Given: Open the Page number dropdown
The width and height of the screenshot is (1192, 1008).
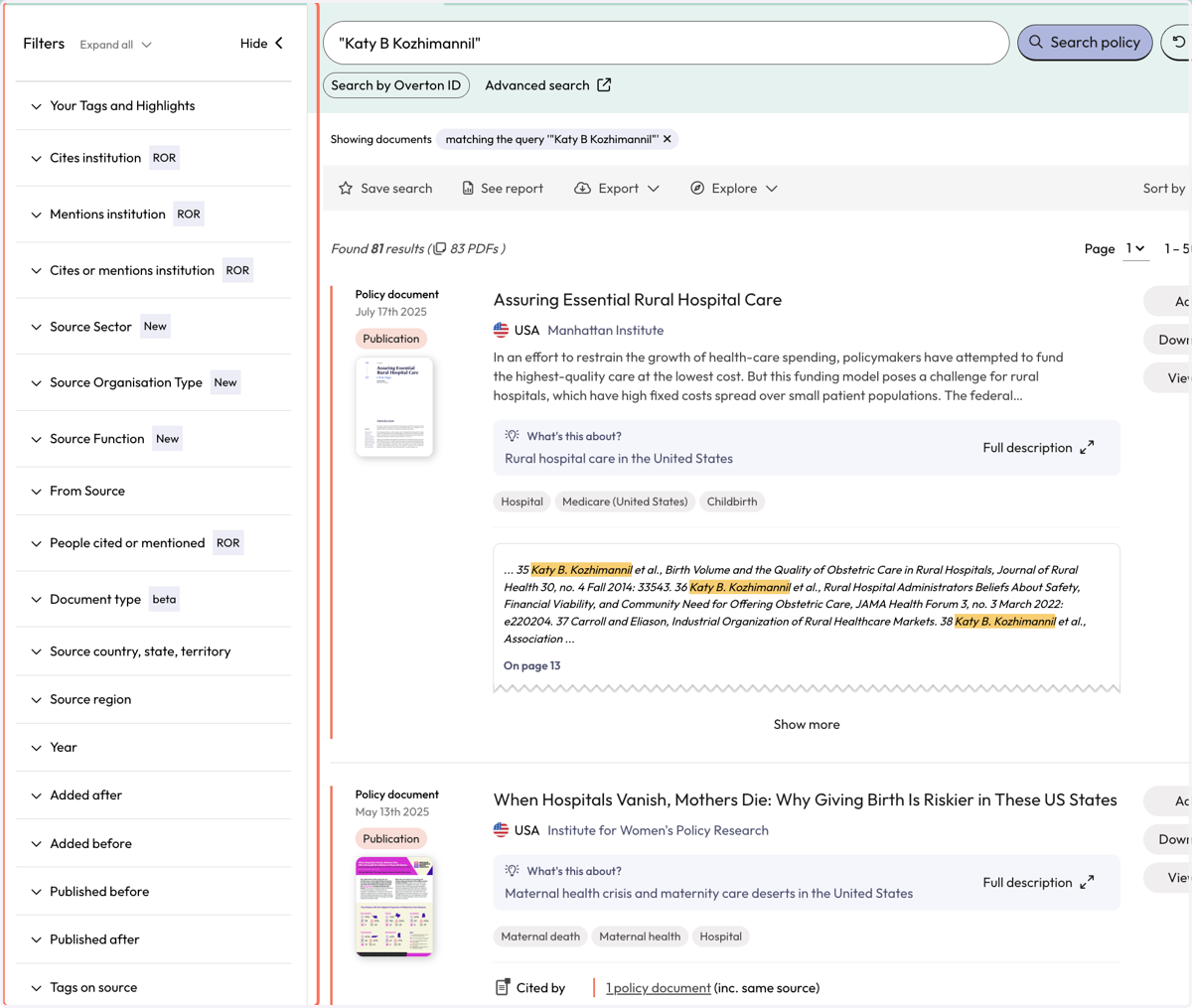Looking at the screenshot, I should tap(1135, 248).
